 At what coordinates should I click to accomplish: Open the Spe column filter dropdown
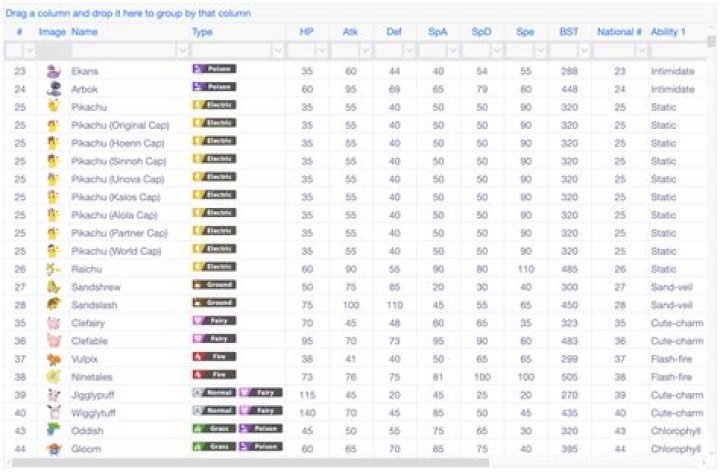tap(540, 50)
